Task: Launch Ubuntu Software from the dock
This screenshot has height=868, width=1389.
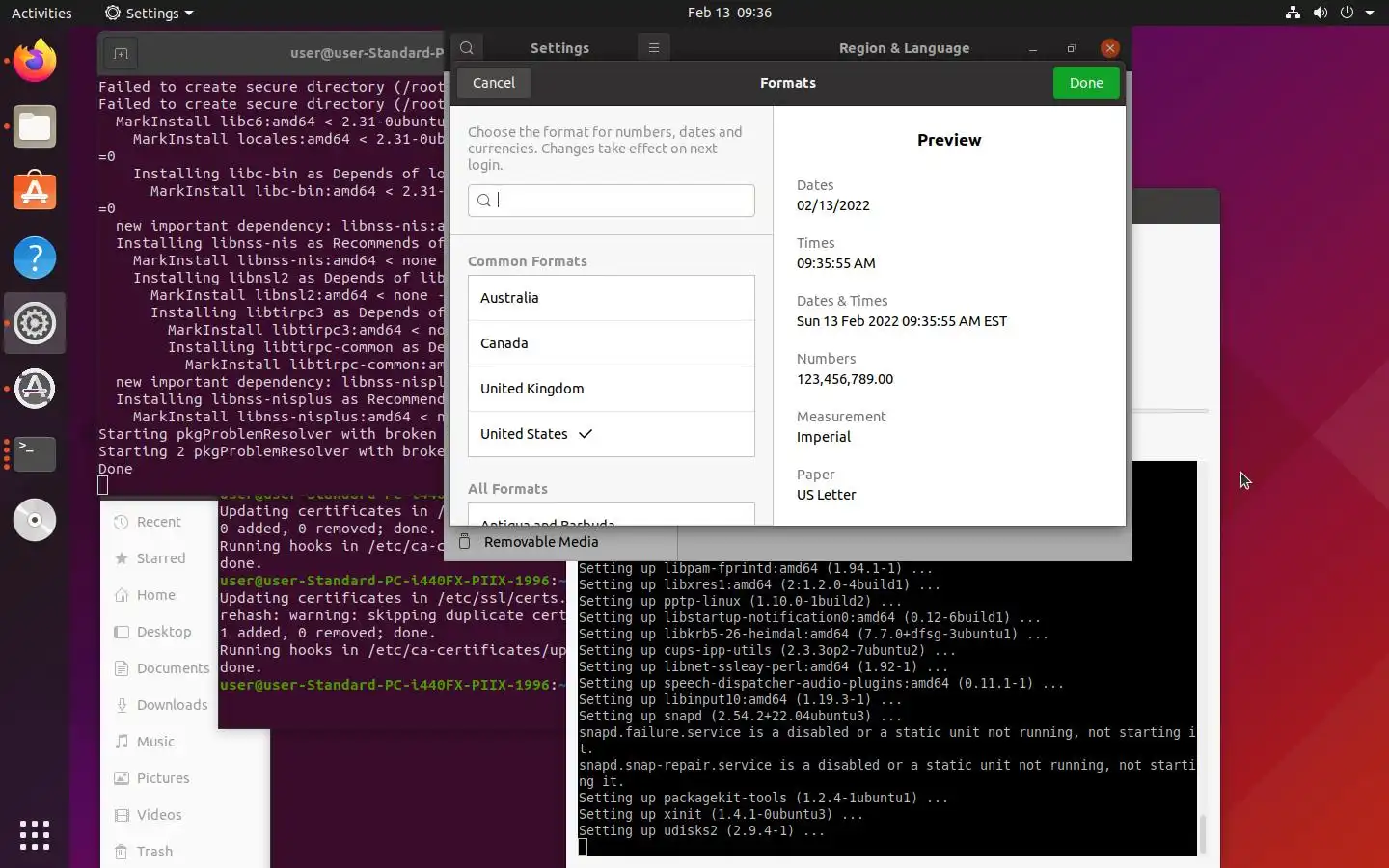Action: (x=35, y=192)
